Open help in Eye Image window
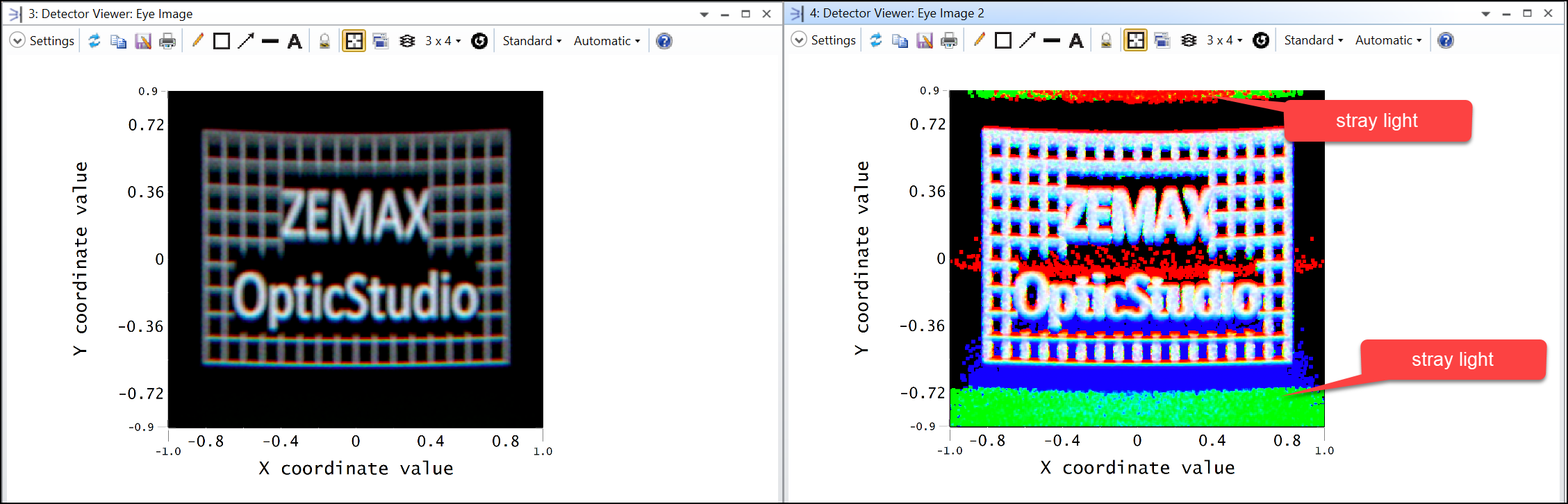 pos(664,41)
